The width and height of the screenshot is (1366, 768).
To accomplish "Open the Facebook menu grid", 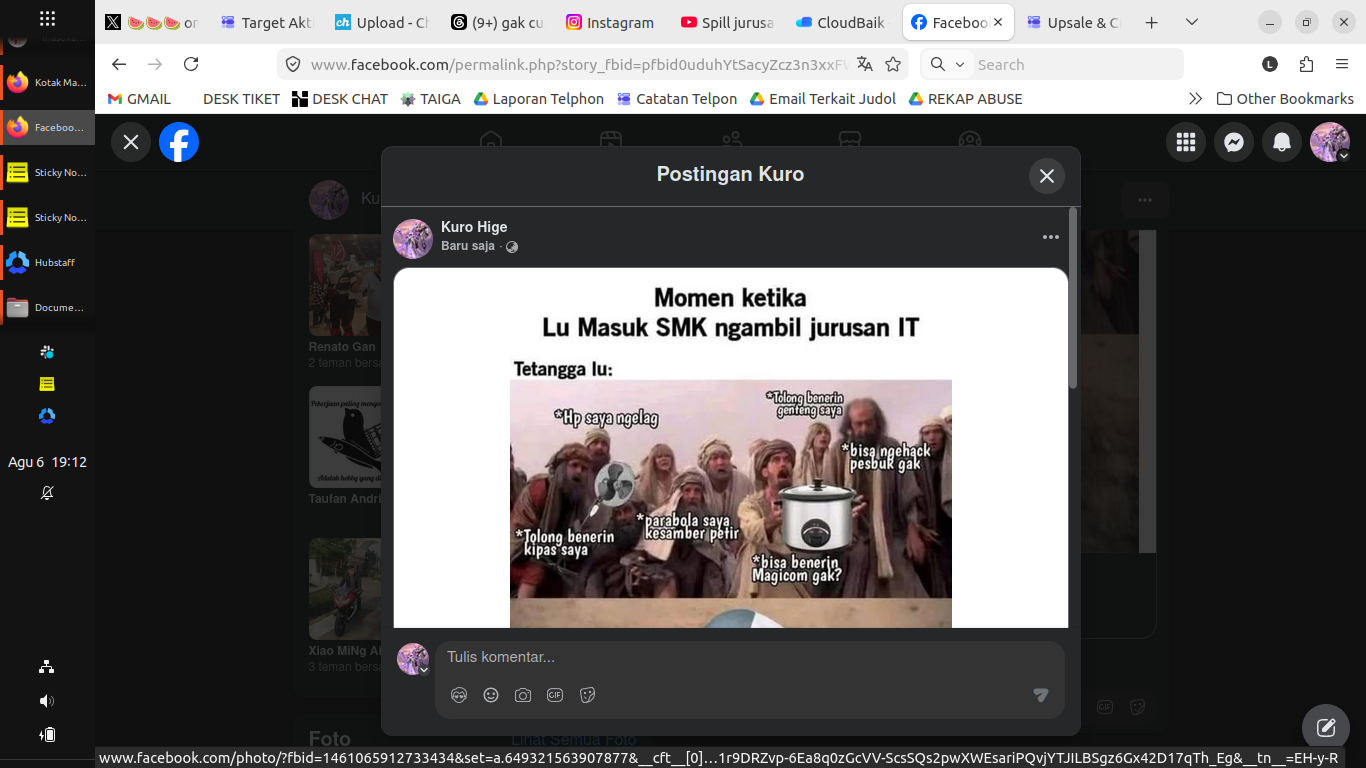I will point(1186,142).
